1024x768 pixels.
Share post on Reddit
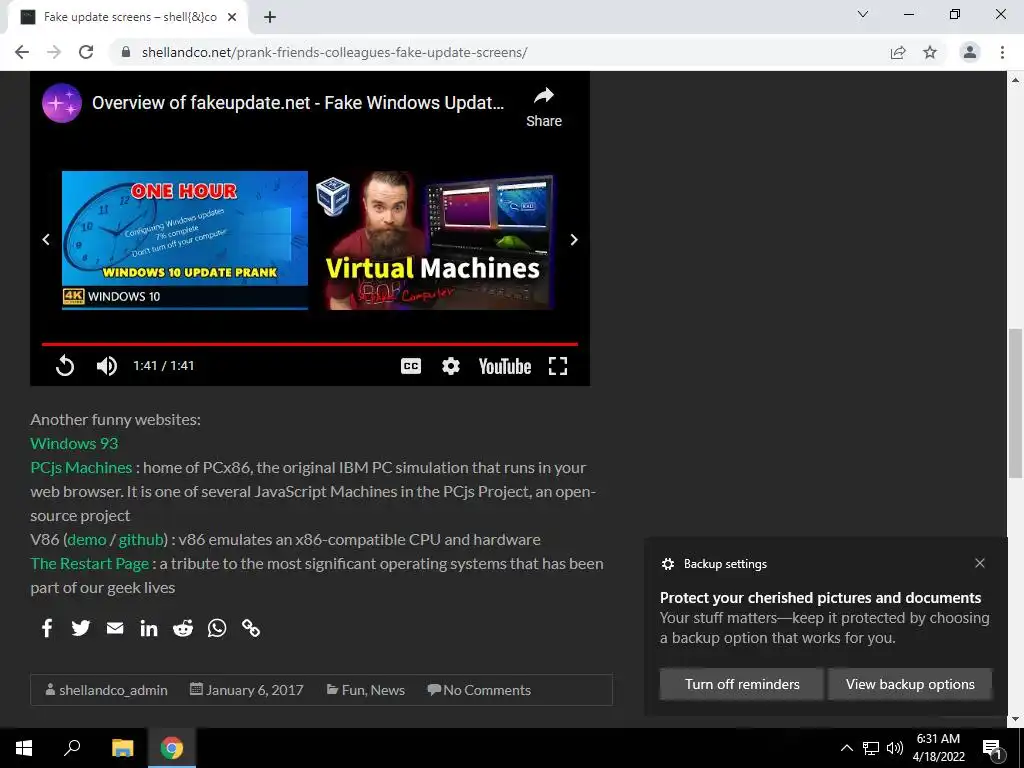pyautogui.click(x=183, y=628)
